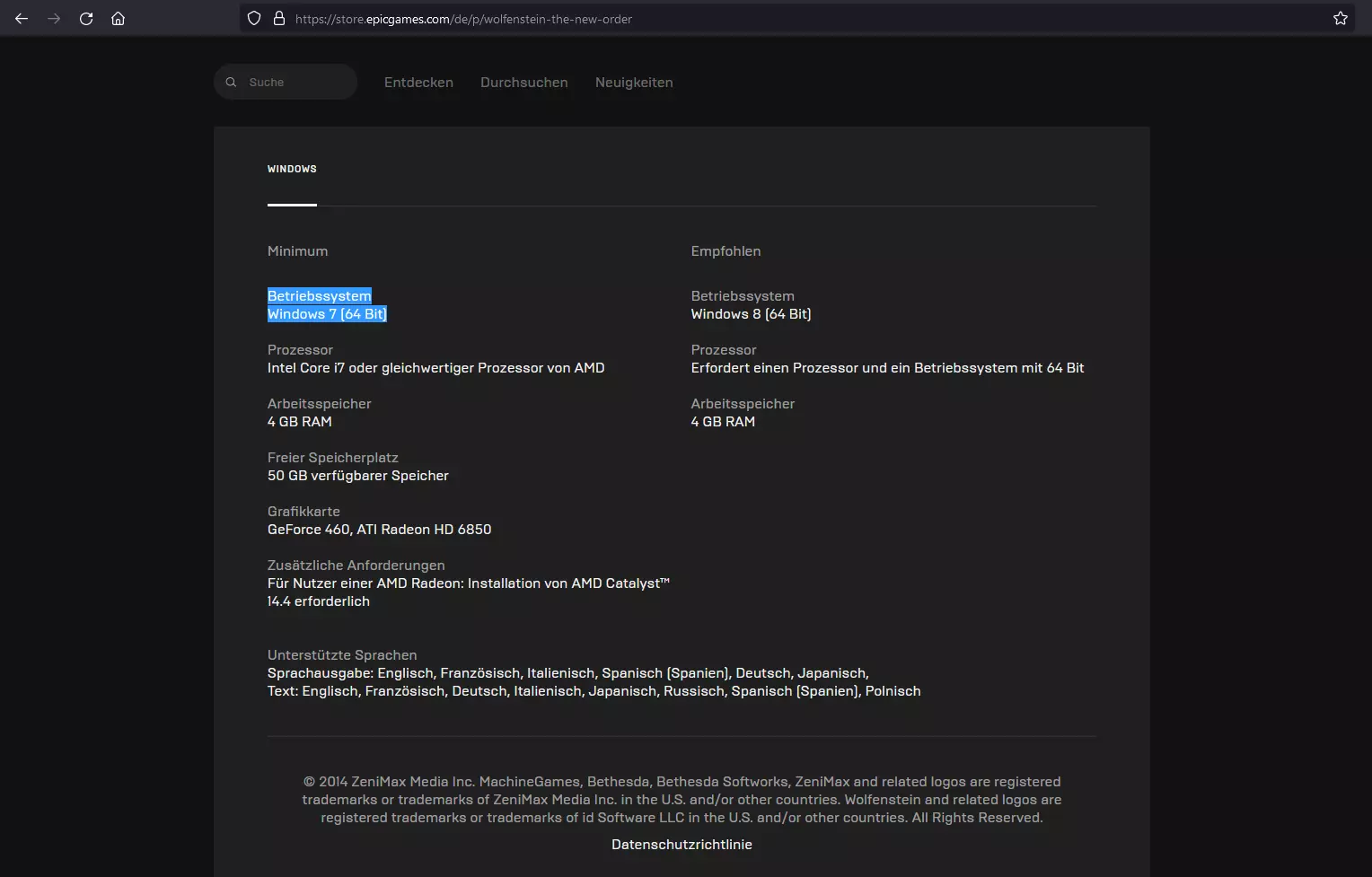Click the Arbeitsspeicher label under Minimum
This screenshot has height=877, width=1372.
coord(319,404)
